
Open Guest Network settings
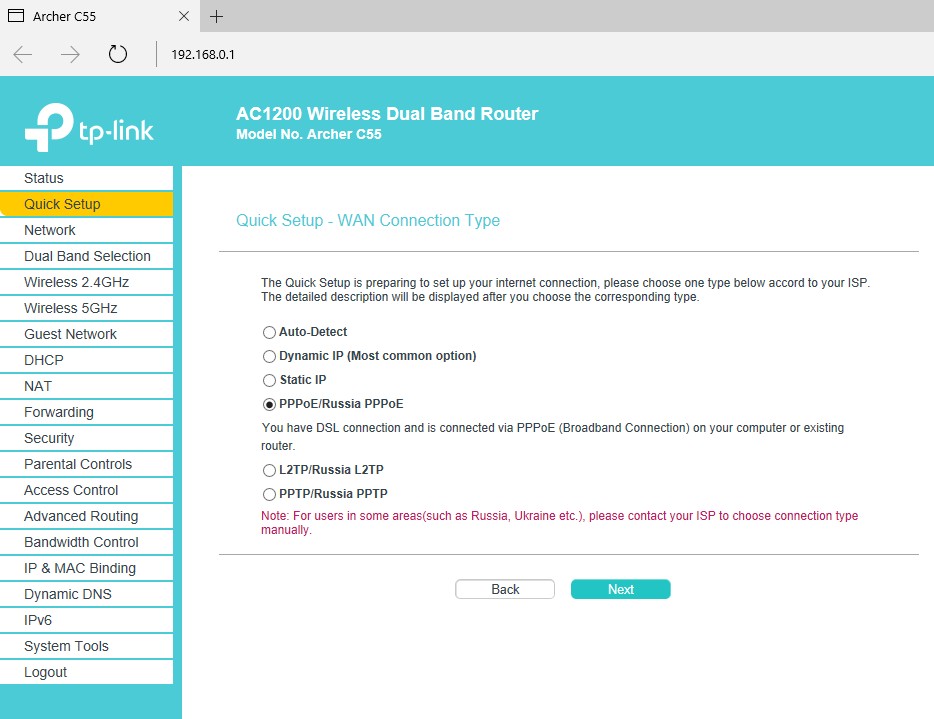click(86, 334)
